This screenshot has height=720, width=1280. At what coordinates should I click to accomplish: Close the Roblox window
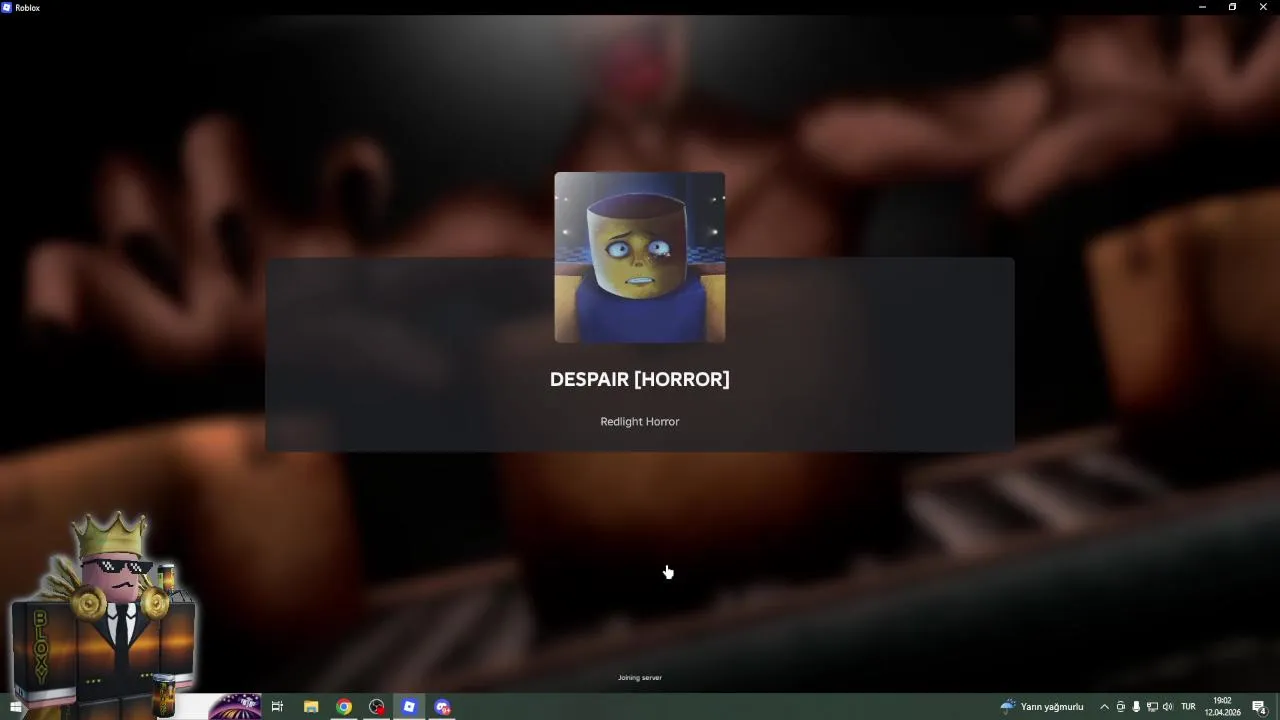[1263, 7]
